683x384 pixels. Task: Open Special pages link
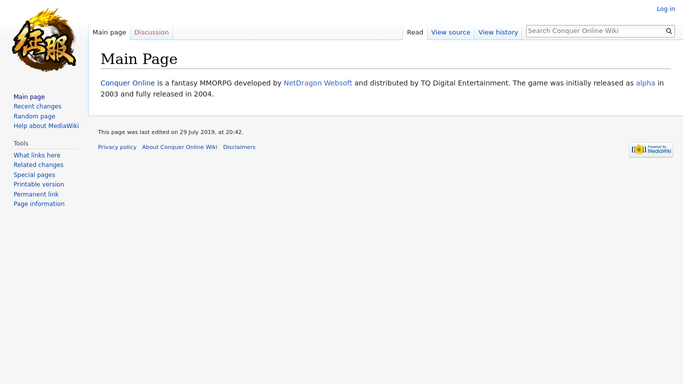34,175
